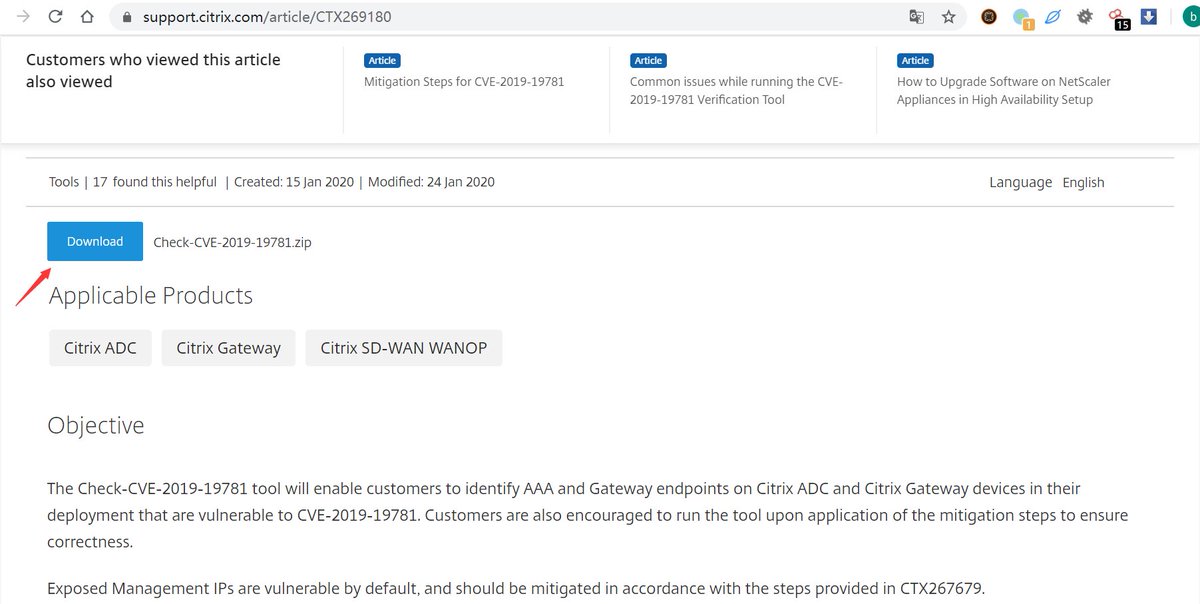The height and width of the screenshot is (604, 1200).
Task: Click the browser forward arrow
Action: coord(23,17)
